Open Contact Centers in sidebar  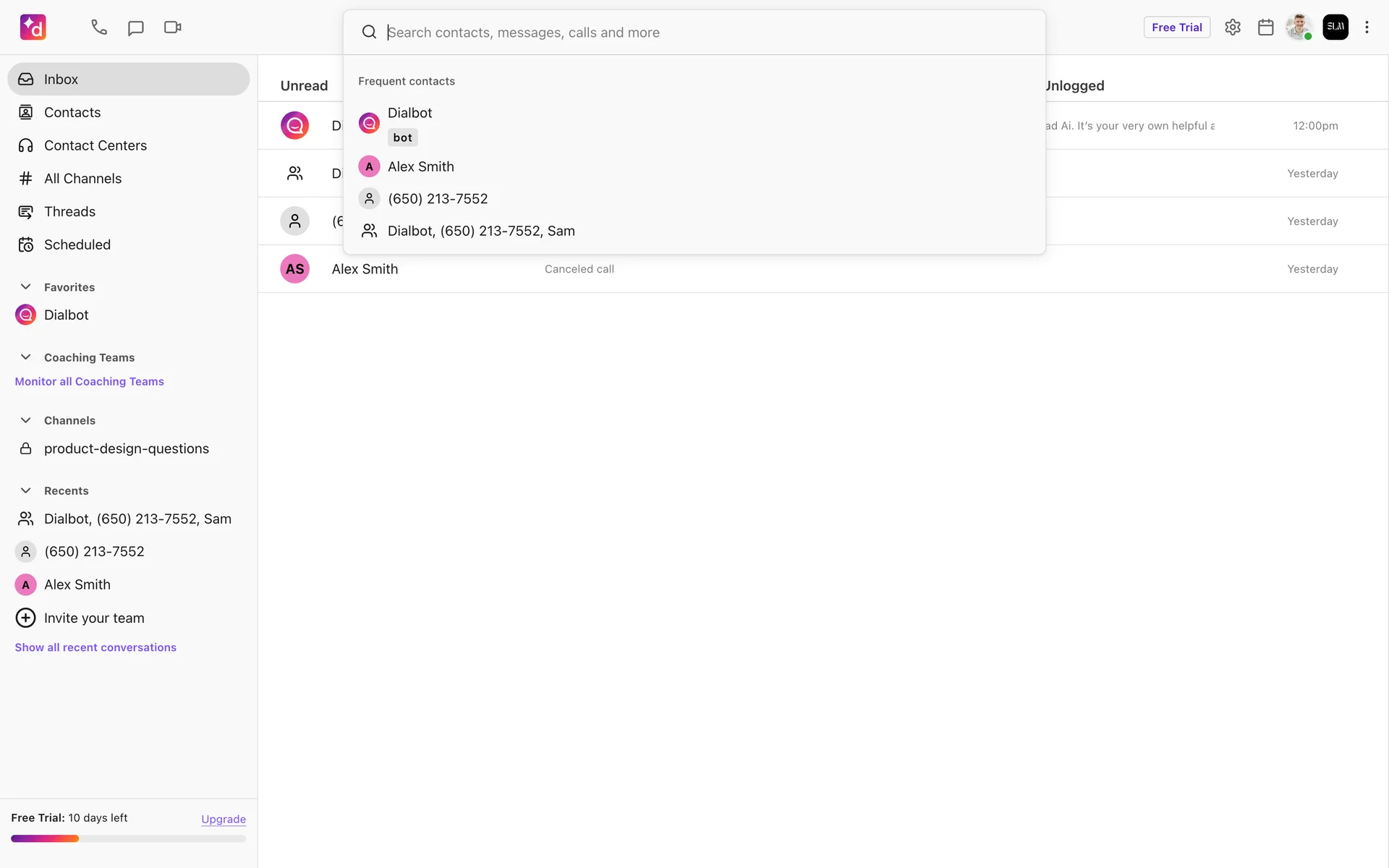95,145
